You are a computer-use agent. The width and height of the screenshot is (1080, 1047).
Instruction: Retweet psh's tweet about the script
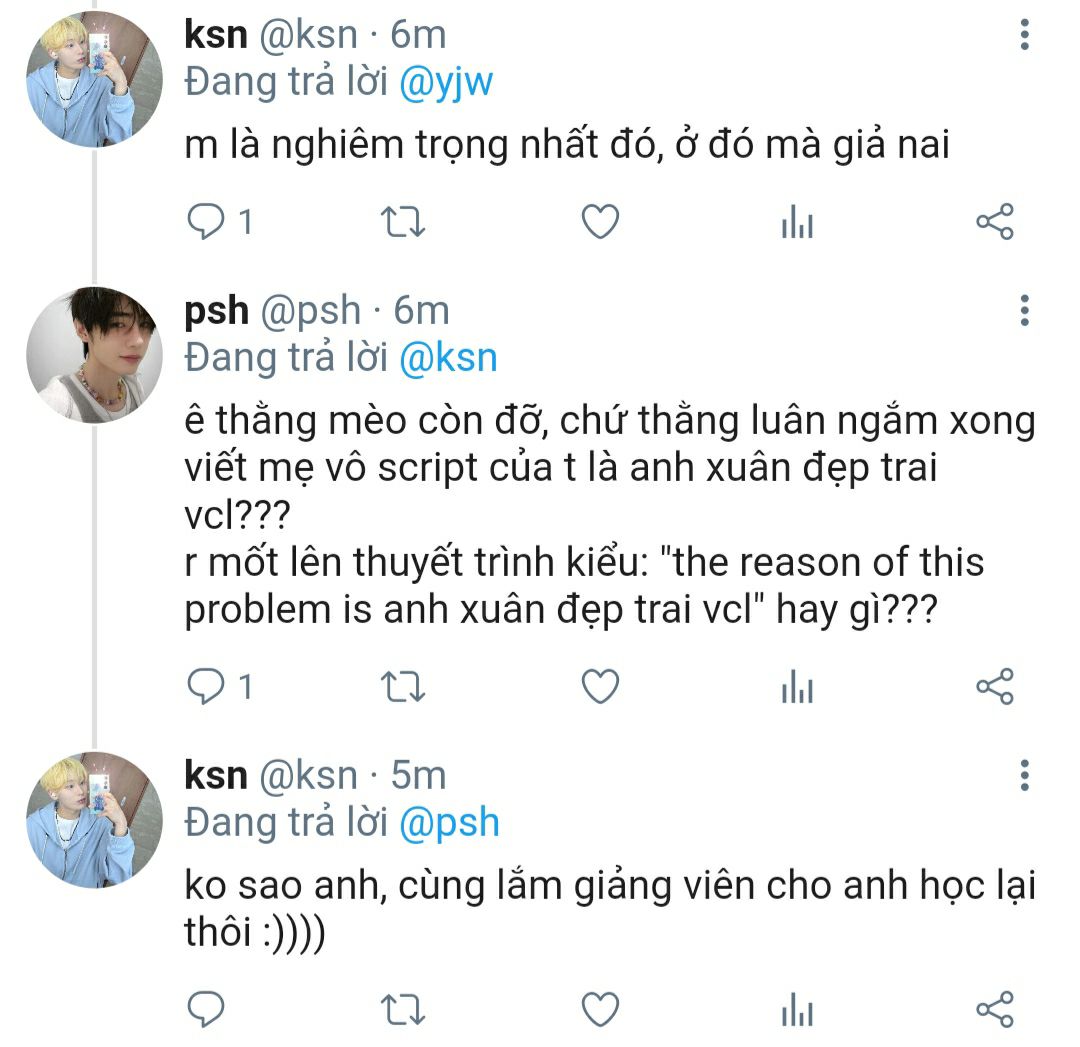pos(404,687)
